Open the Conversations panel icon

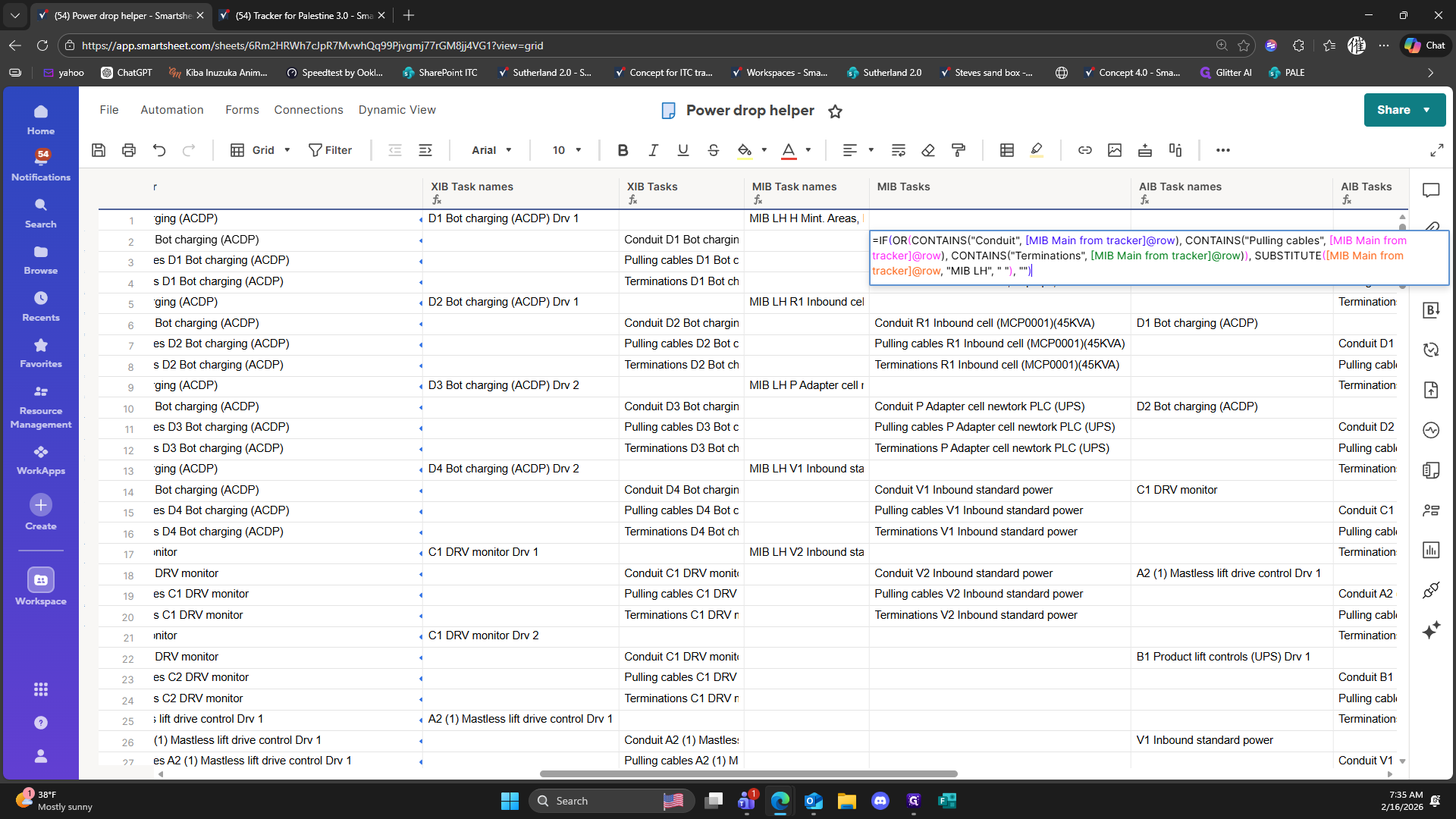tap(1431, 190)
